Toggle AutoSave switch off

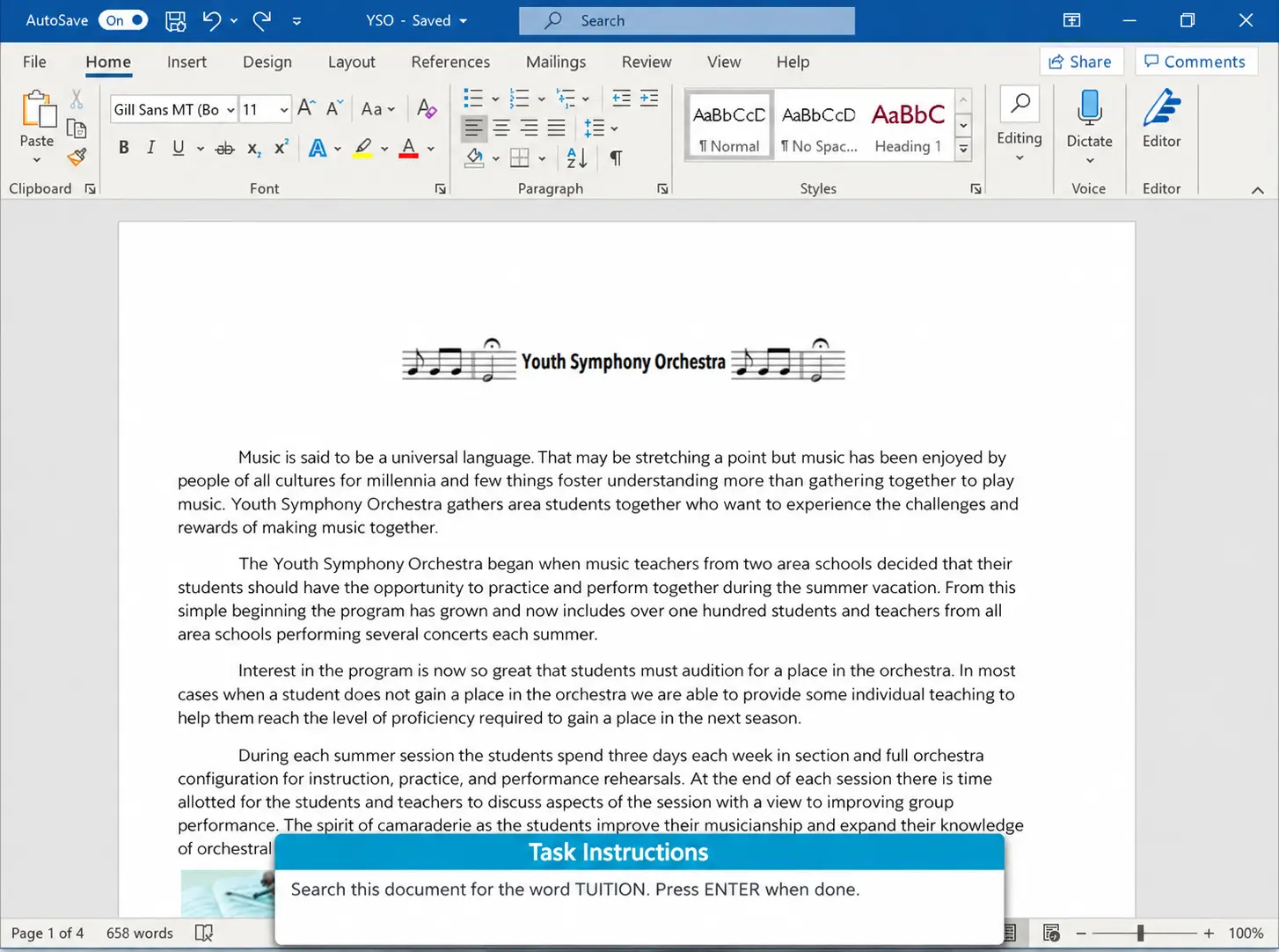click(x=123, y=20)
